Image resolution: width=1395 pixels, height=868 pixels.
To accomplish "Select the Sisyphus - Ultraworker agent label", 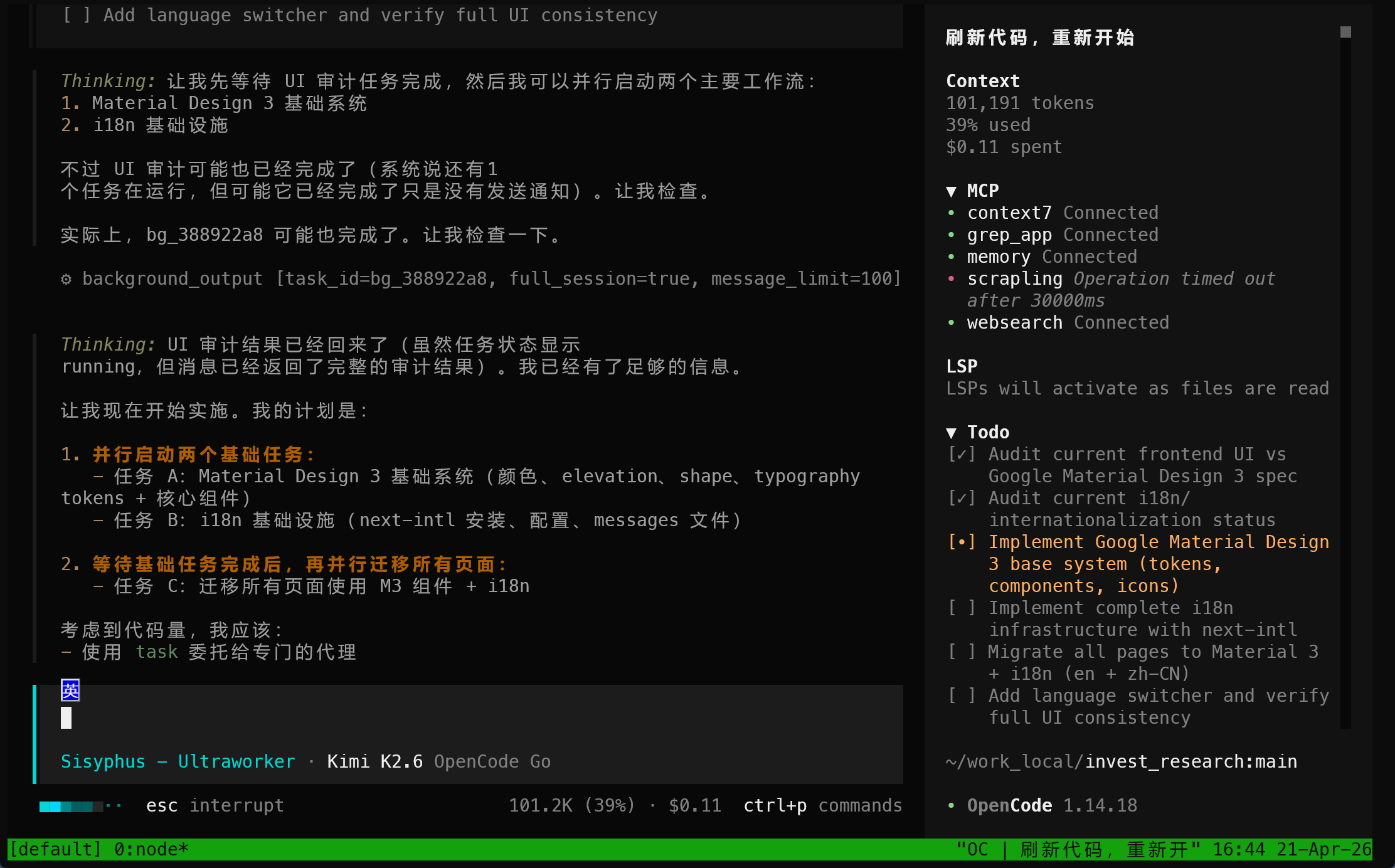I will click(x=178, y=761).
